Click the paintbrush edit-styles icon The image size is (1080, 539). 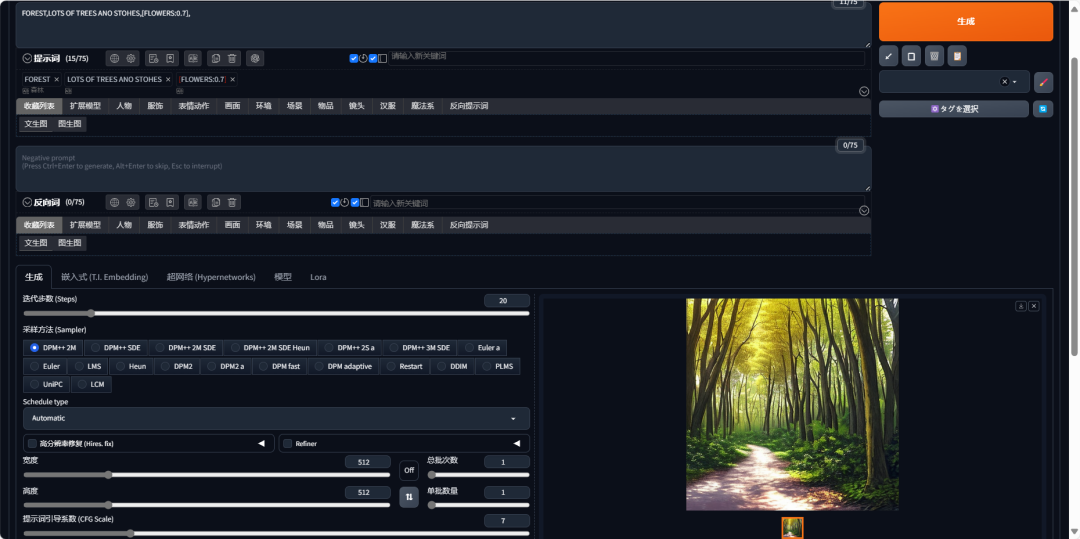click(x=1043, y=82)
